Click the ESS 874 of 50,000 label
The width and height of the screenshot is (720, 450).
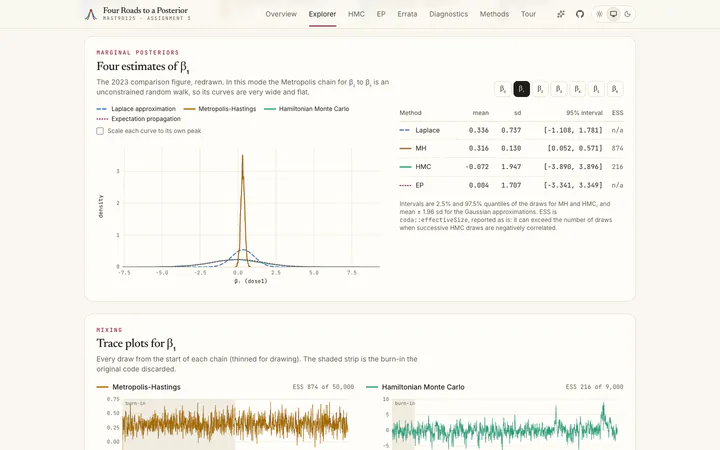(323, 387)
